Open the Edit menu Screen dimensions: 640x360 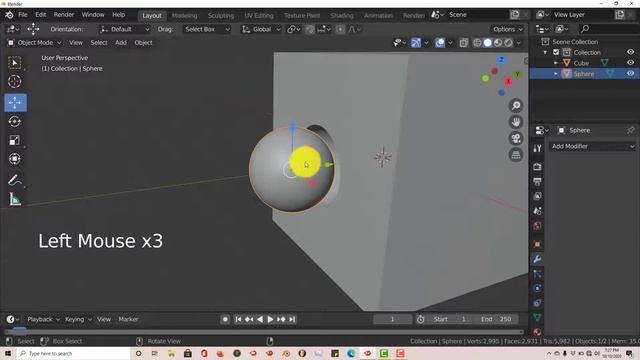[x=40, y=15]
